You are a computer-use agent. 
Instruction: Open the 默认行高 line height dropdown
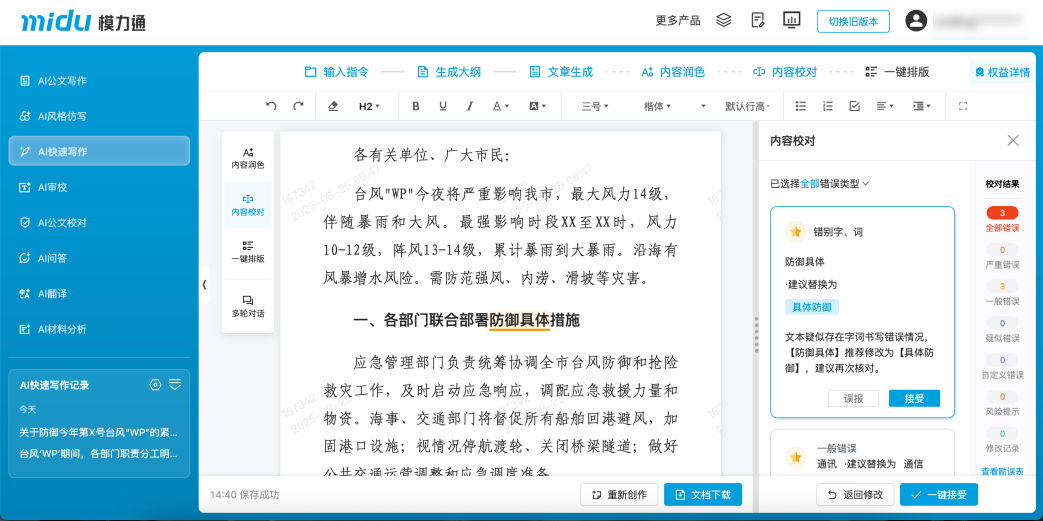(x=748, y=106)
